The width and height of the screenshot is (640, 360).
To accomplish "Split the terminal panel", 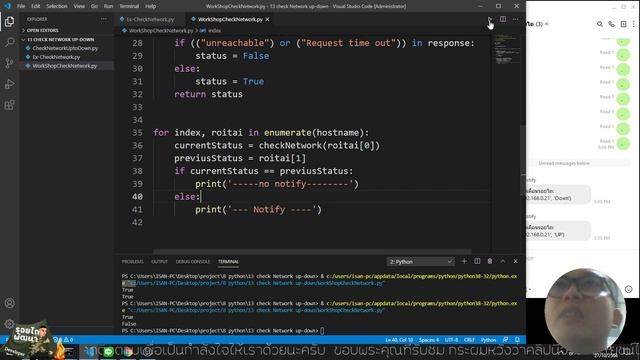I will click(477, 261).
